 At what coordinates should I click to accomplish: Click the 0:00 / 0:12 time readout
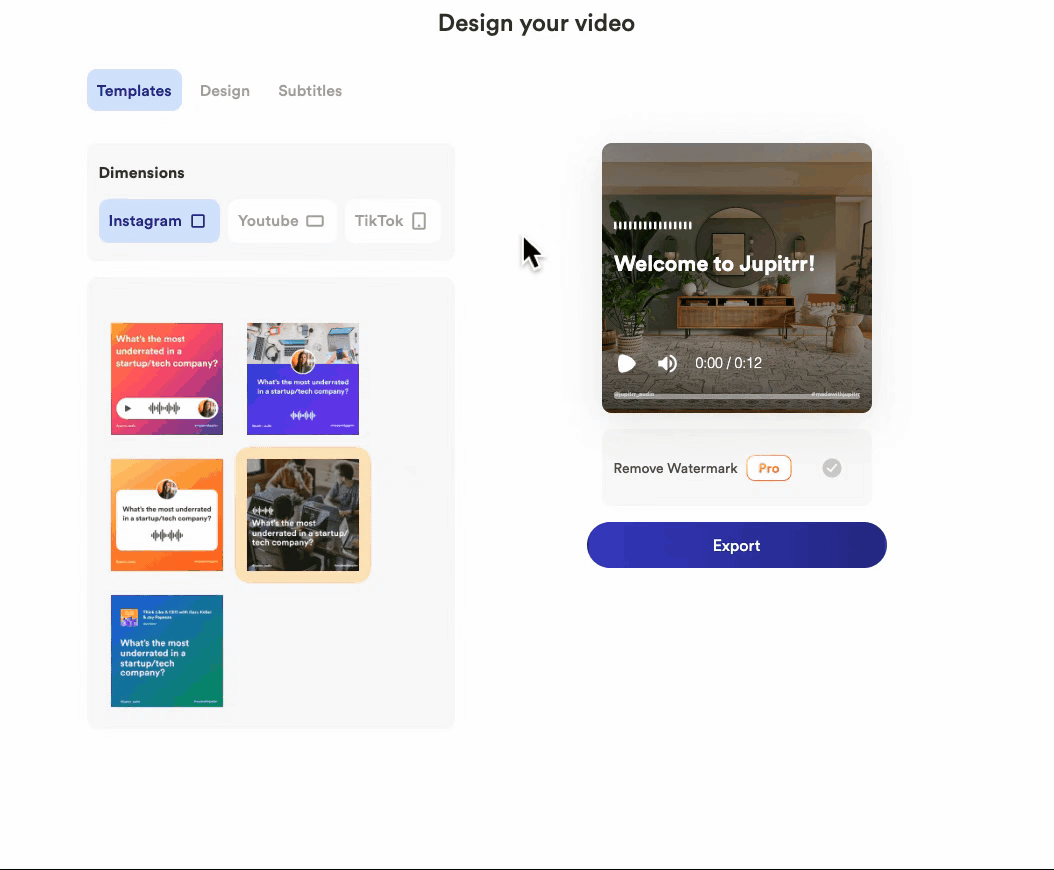pyautogui.click(x=729, y=364)
